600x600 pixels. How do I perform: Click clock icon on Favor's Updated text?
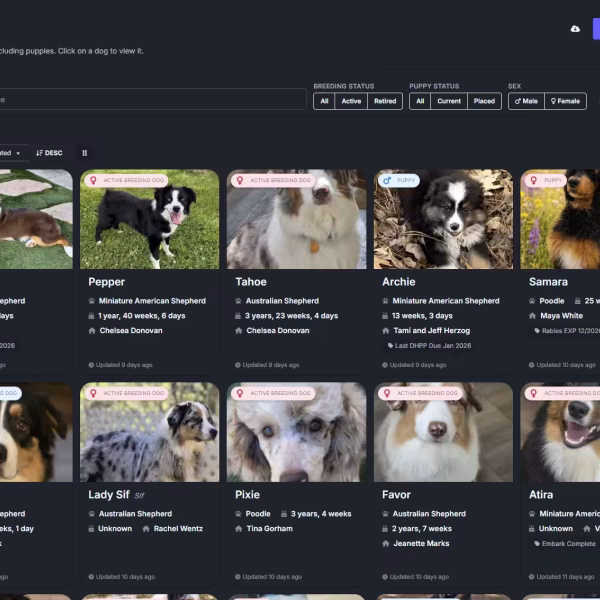pyautogui.click(x=385, y=577)
